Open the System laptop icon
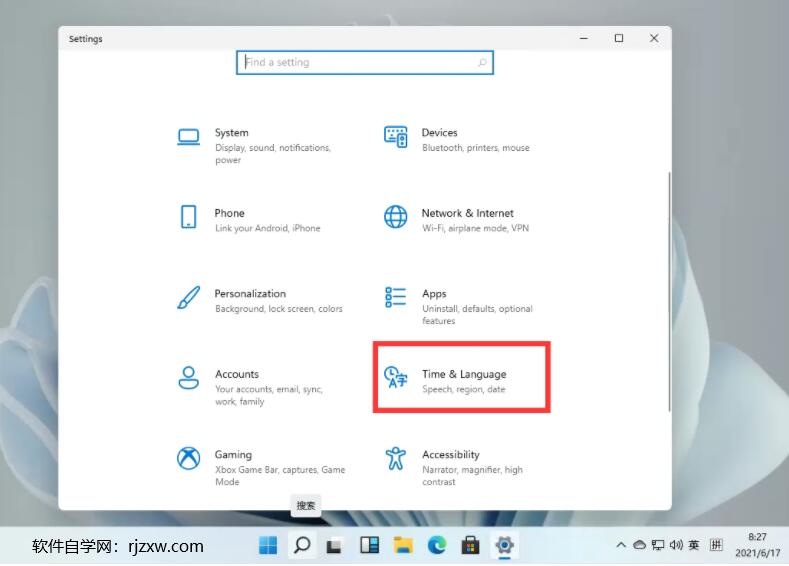 tap(189, 137)
